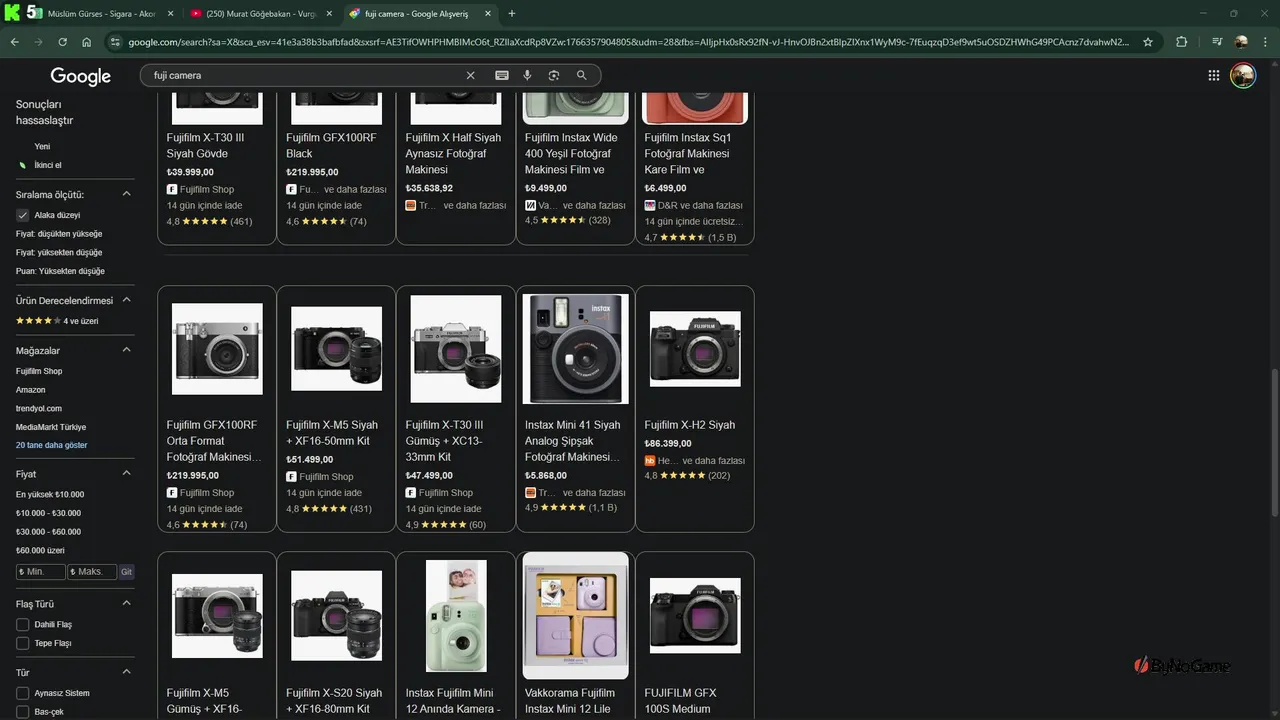Sort by Puan: Yüksekten düşüğe

point(60,271)
